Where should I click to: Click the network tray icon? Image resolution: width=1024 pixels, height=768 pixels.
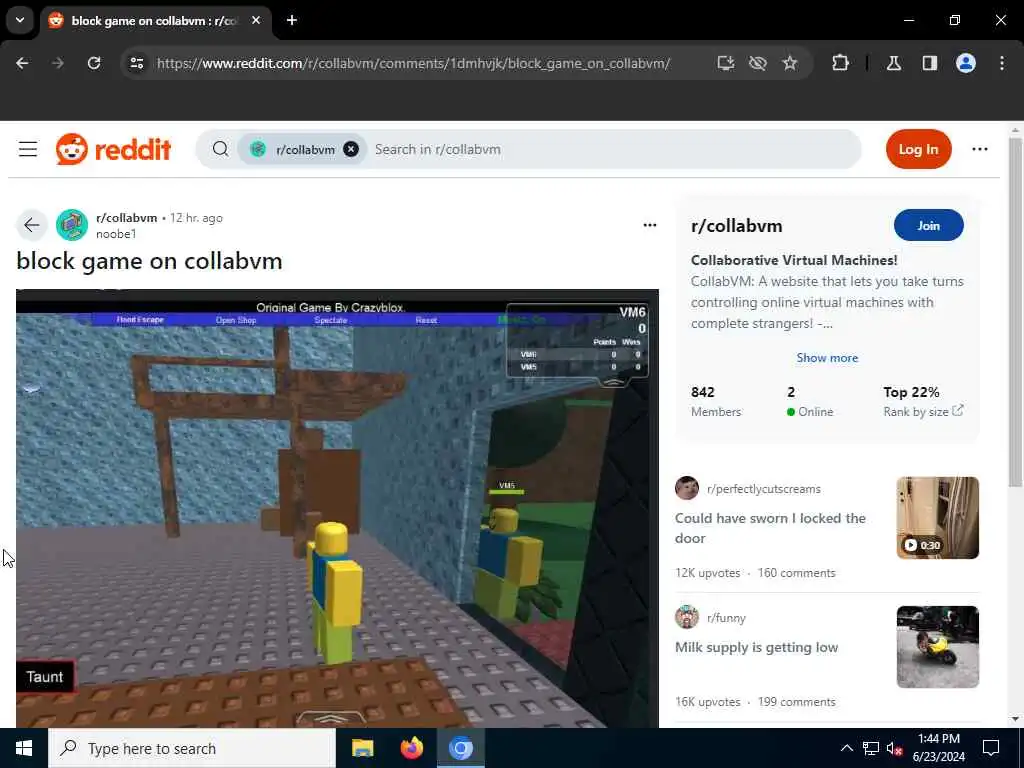click(871, 748)
